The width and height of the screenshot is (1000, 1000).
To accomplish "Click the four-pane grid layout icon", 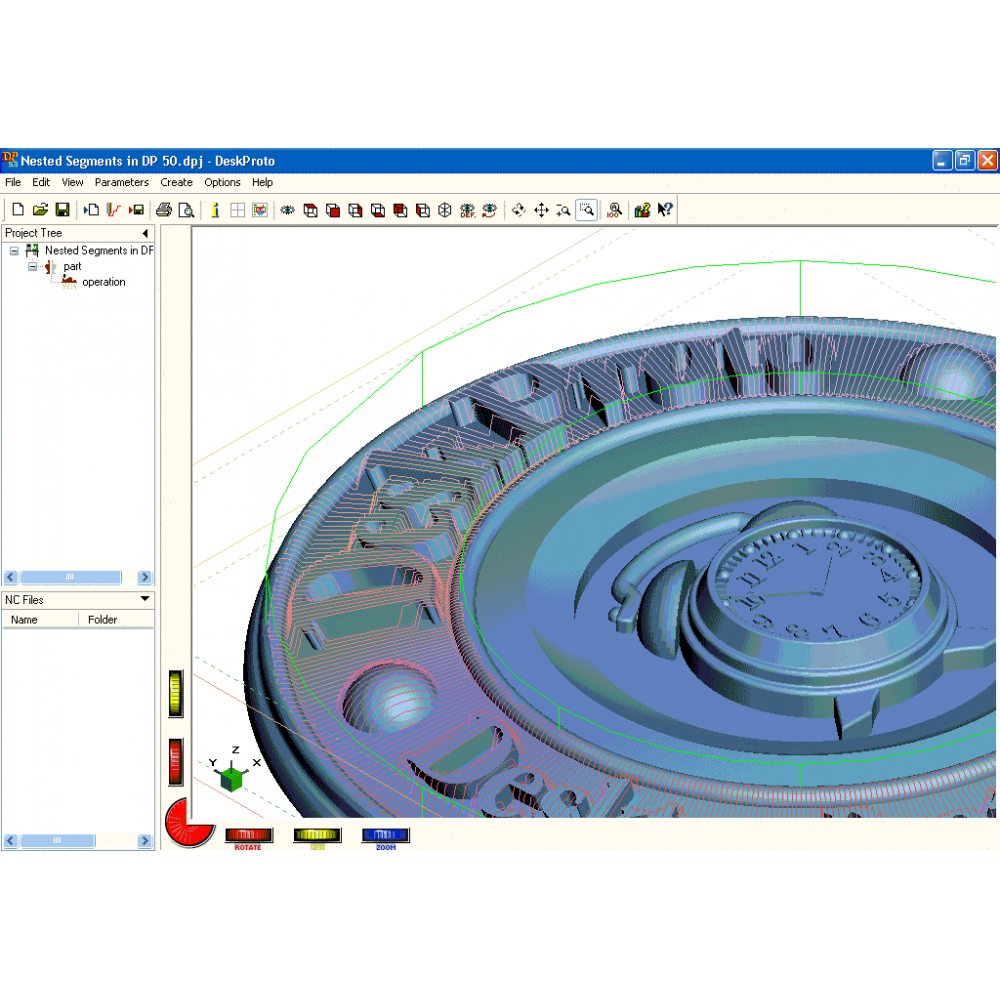I will (x=237, y=209).
